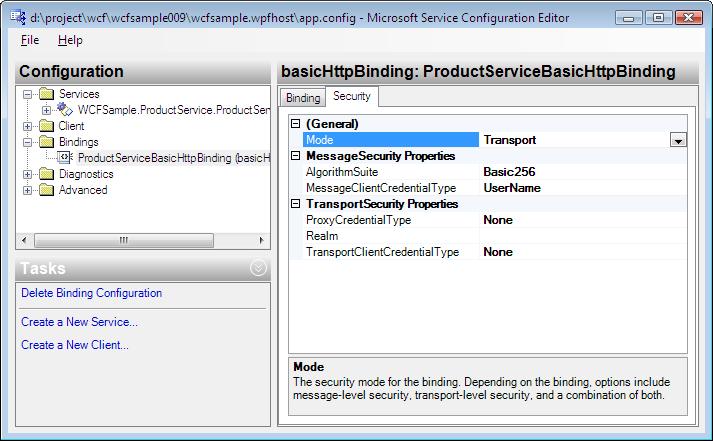This screenshot has height=441, width=713.
Task: Collapse the Tasks panel chevron
Action: pos(258,268)
